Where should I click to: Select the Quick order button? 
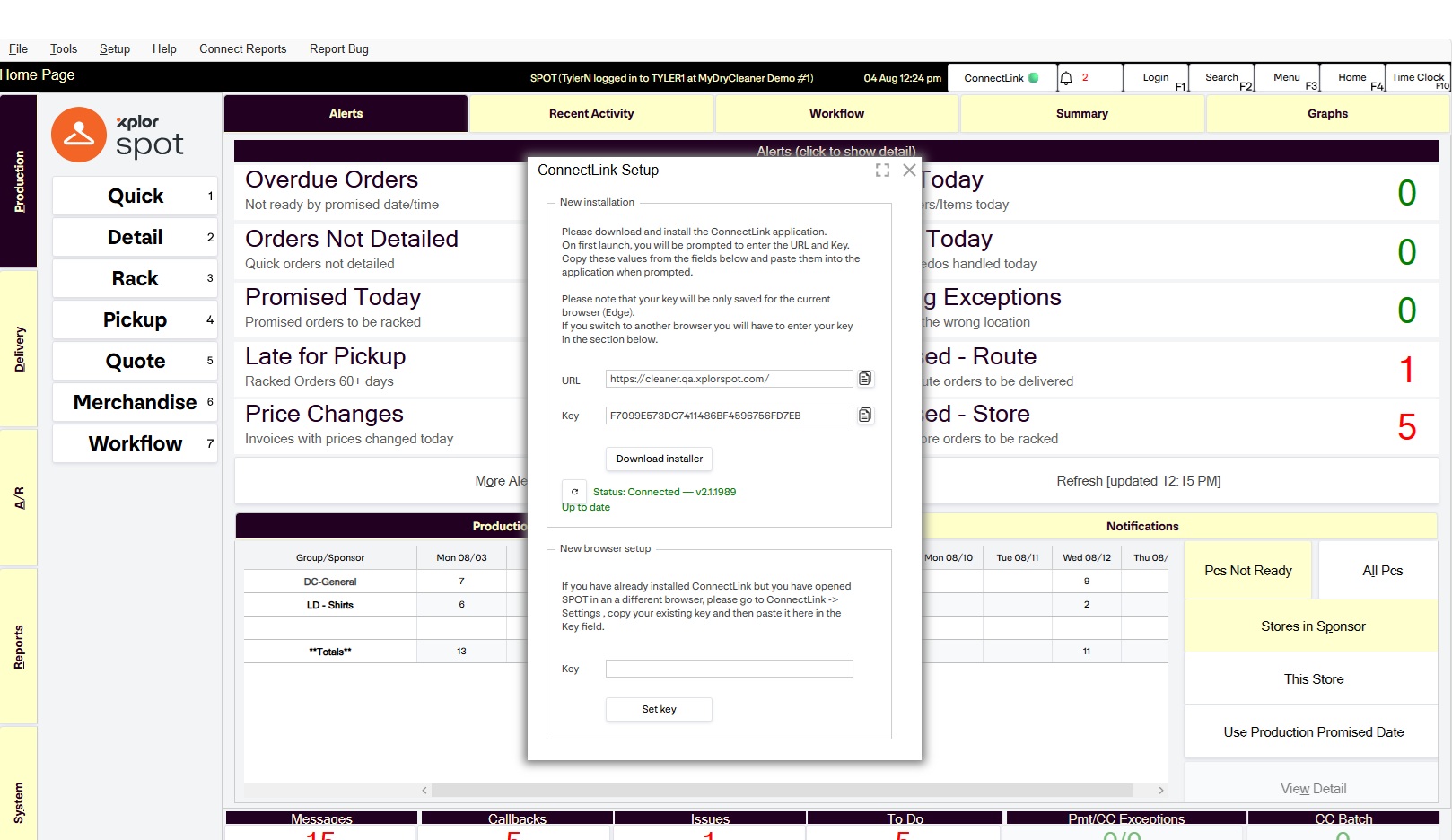coord(135,197)
